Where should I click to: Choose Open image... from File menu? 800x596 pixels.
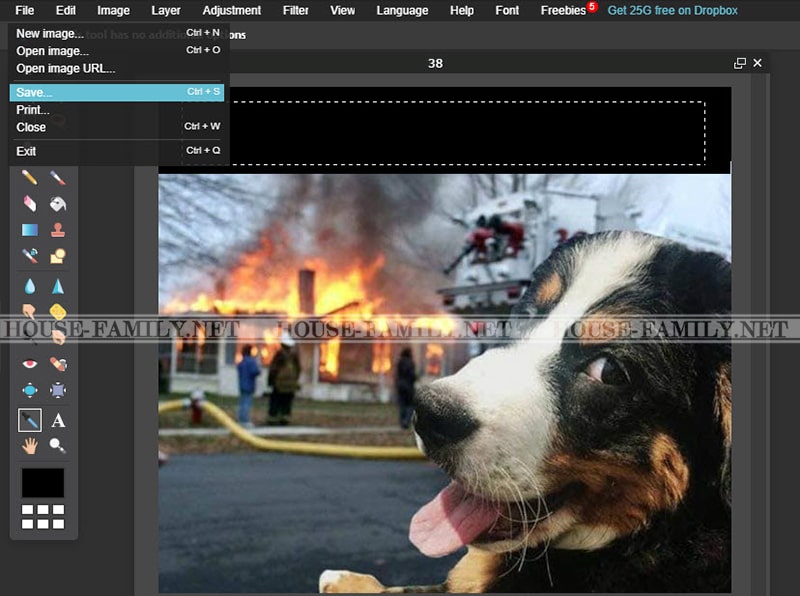(118, 51)
